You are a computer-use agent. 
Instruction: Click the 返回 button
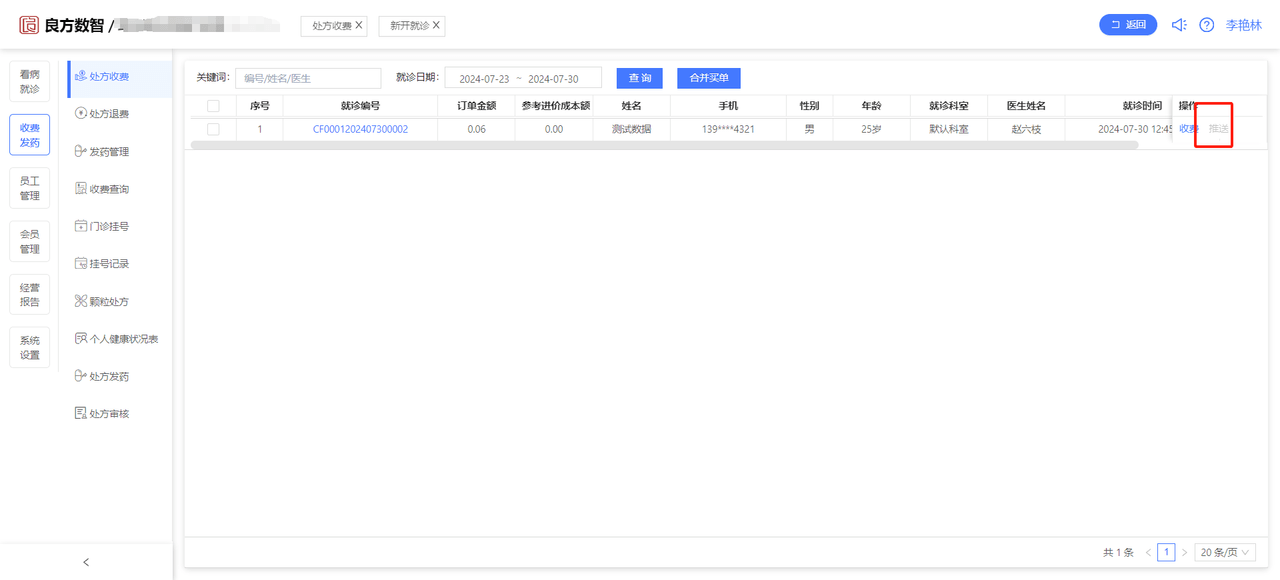pyautogui.click(x=1128, y=25)
